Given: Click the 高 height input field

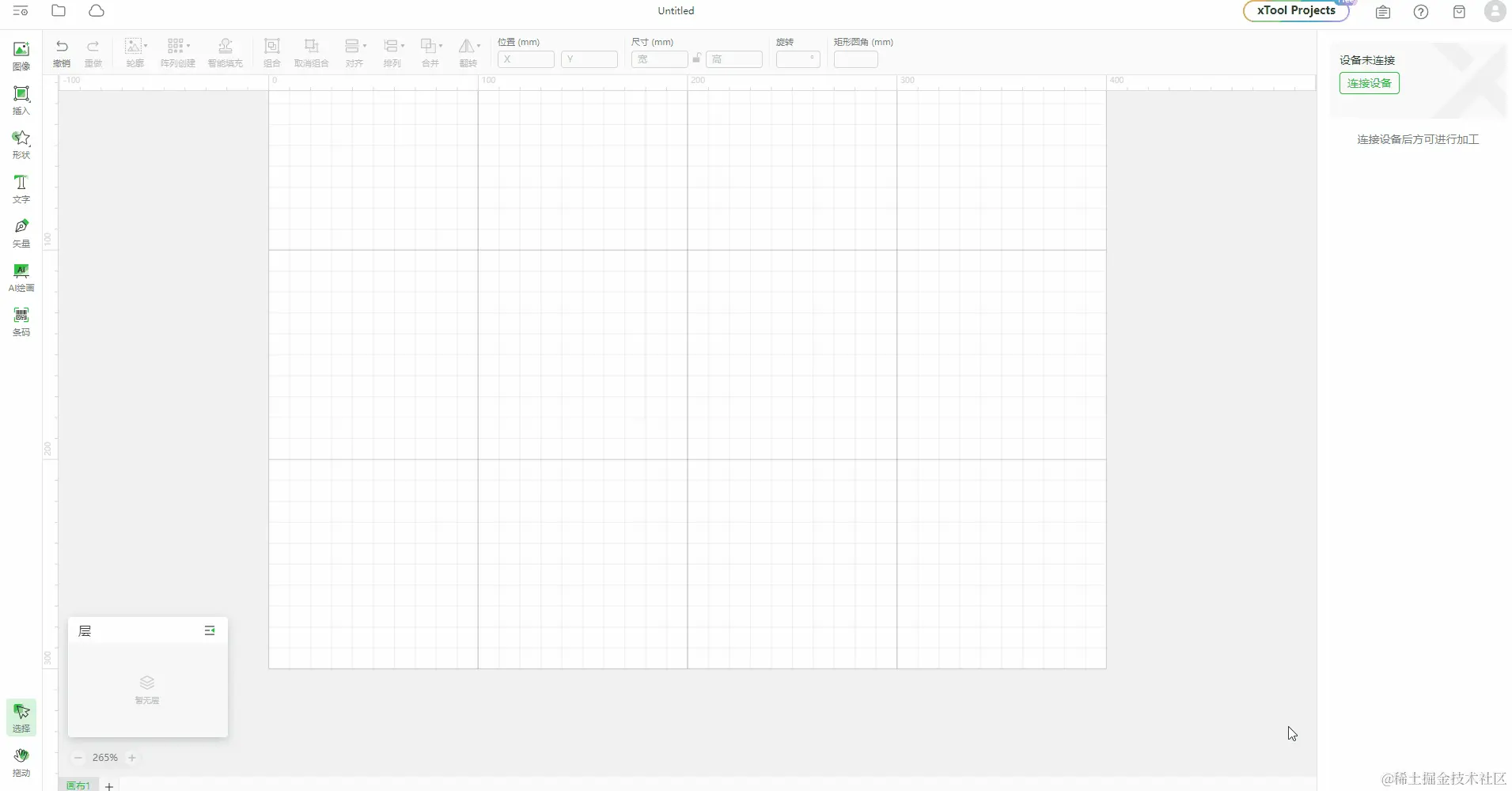Looking at the screenshot, I should tap(734, 59).
